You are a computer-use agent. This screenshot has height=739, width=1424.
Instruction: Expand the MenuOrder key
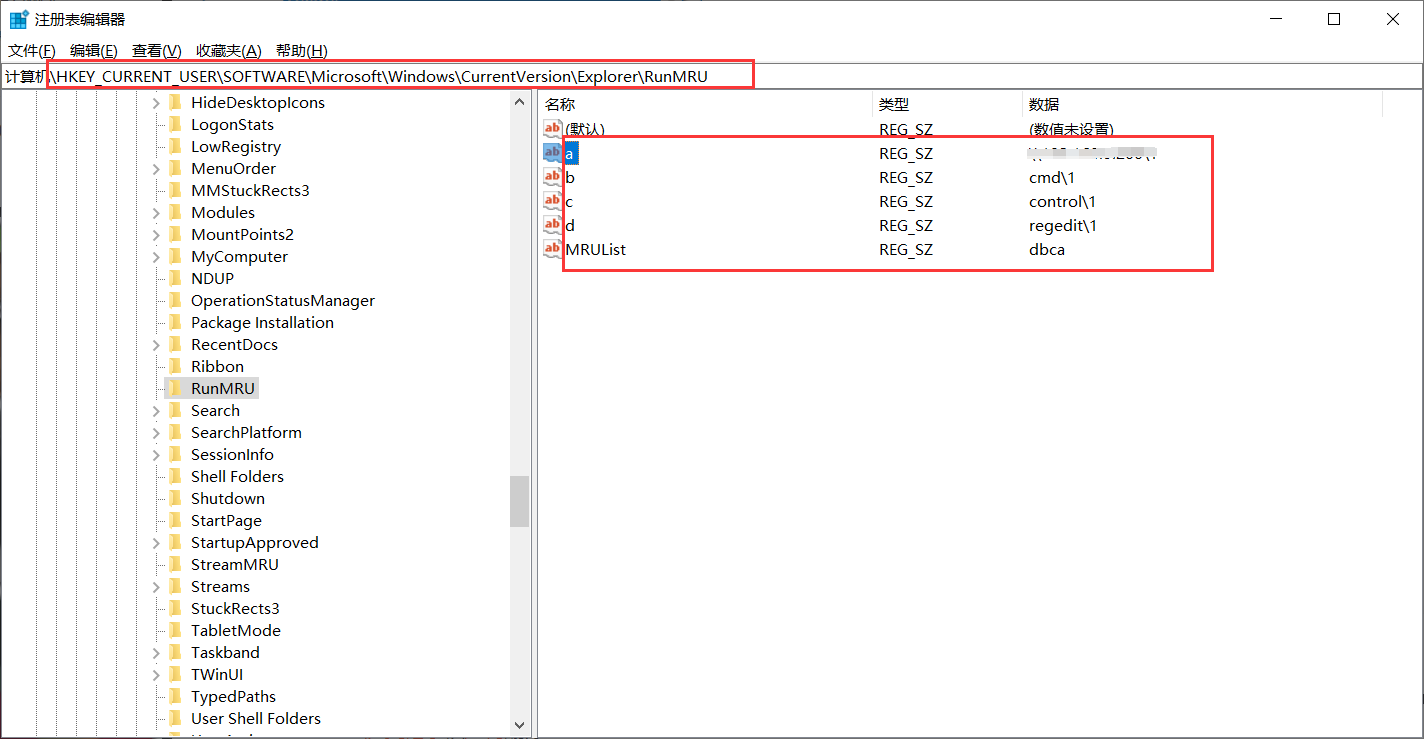tap(156, 169)
